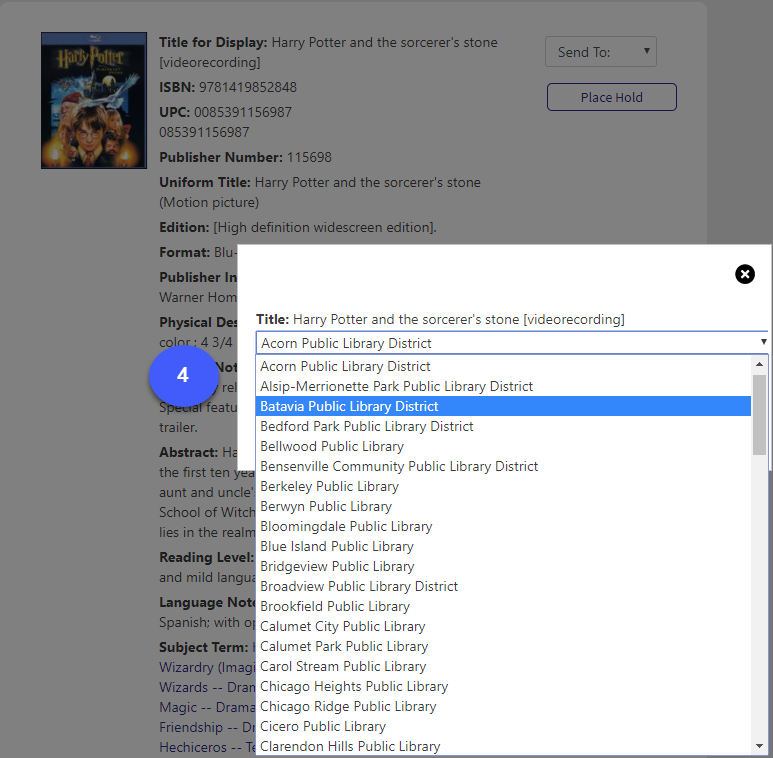
Task: Open the Friendship subject term link
Action: [207, 727]
